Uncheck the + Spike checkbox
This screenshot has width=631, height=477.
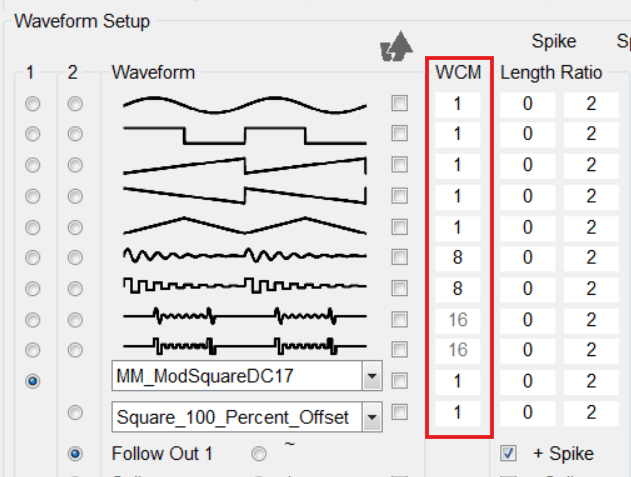508,453
